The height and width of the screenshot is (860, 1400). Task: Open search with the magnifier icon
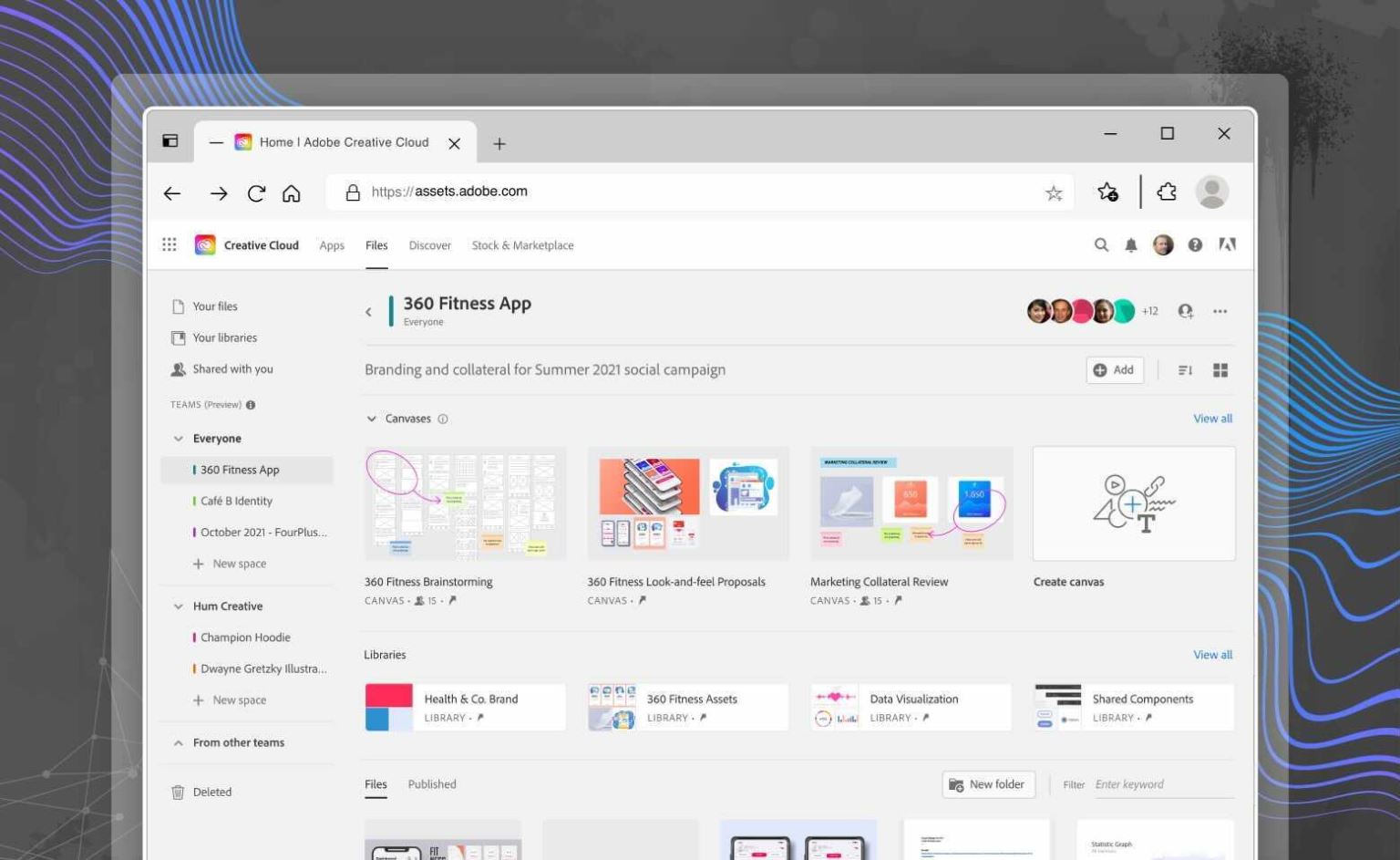pyautogui.click(x=1101, y=244)
